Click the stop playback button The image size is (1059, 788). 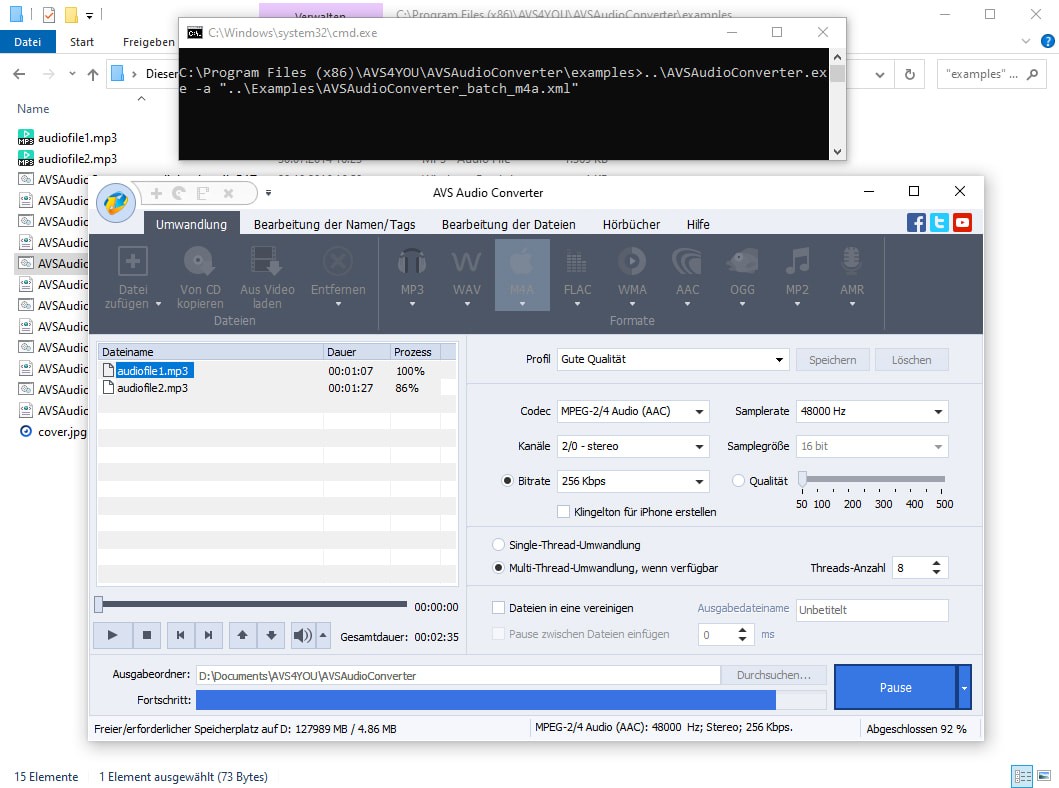pyautogui.click(x=146, y=635)
